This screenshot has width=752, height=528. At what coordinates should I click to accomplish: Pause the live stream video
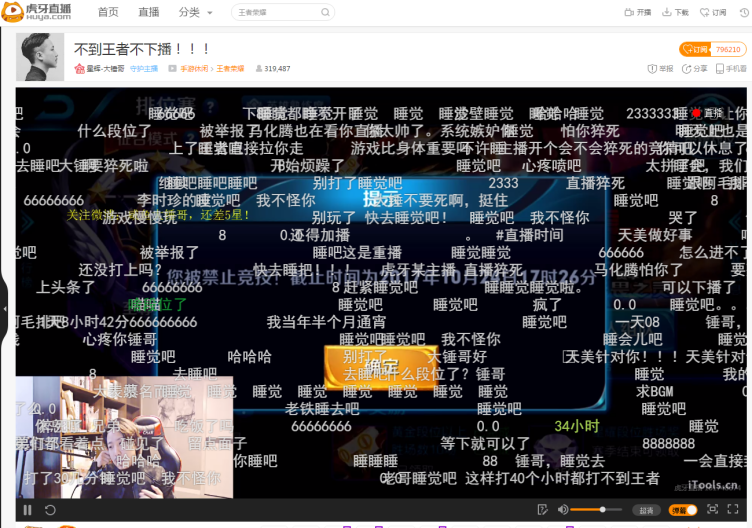[27, 510]
